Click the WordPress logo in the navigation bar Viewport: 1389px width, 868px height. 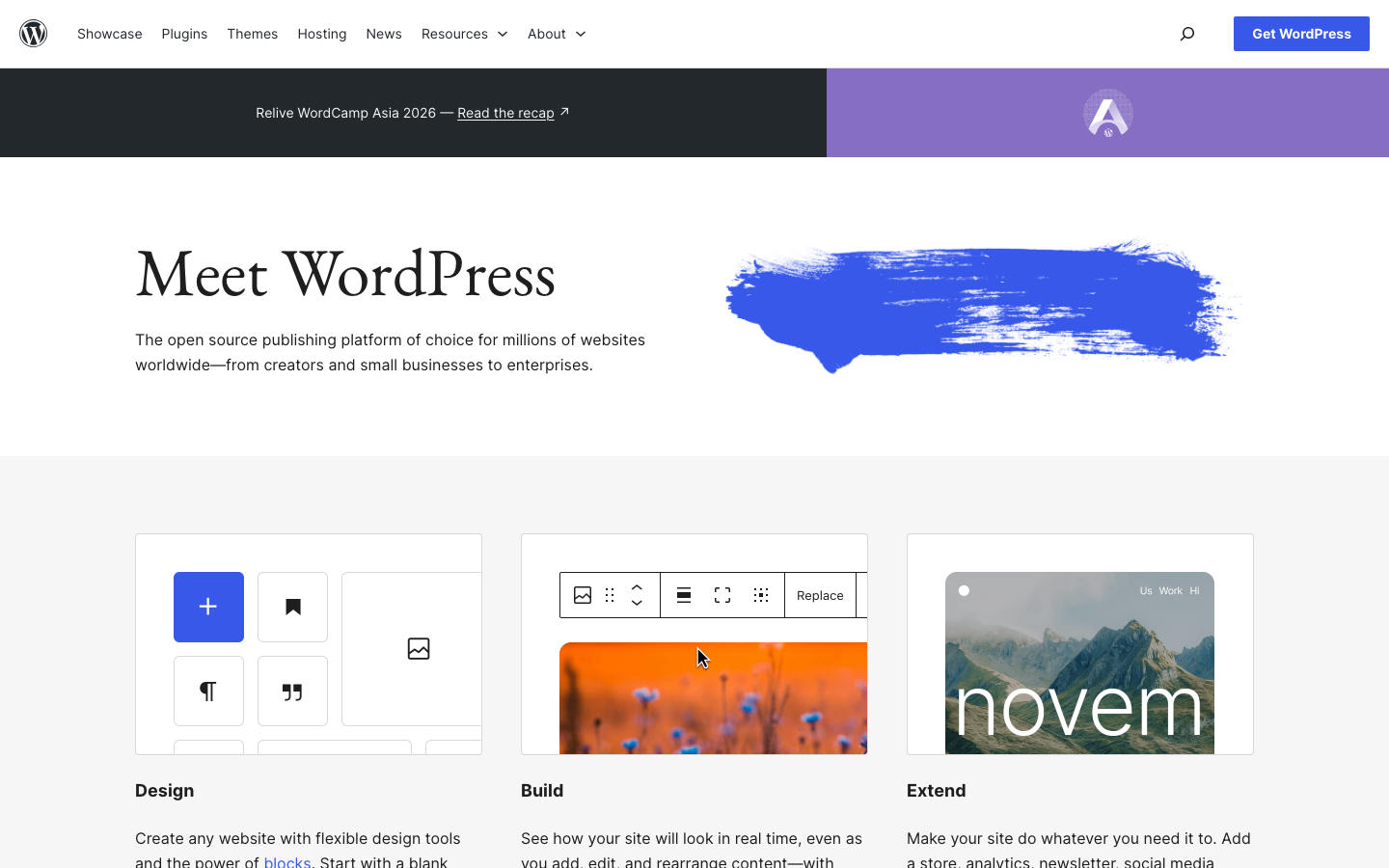point(33,33)
